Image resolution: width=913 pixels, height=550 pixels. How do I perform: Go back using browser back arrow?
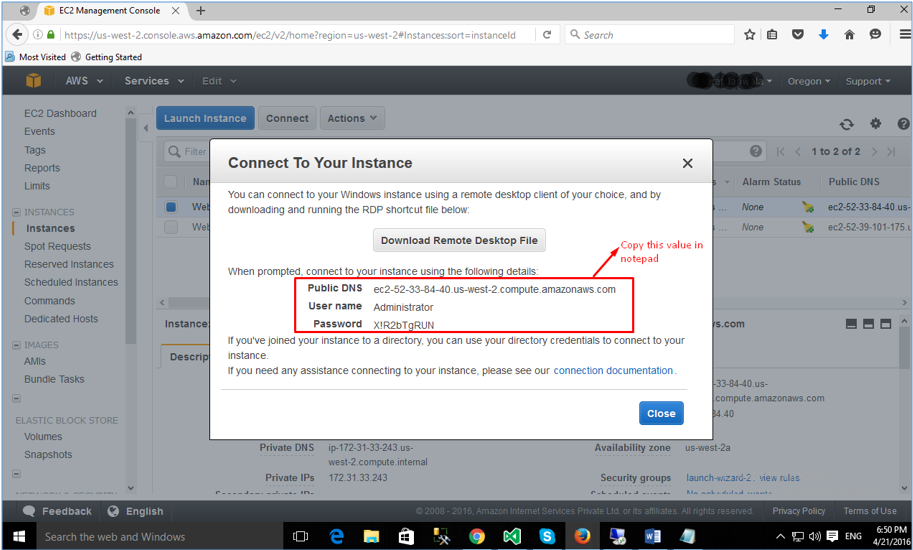17,35
